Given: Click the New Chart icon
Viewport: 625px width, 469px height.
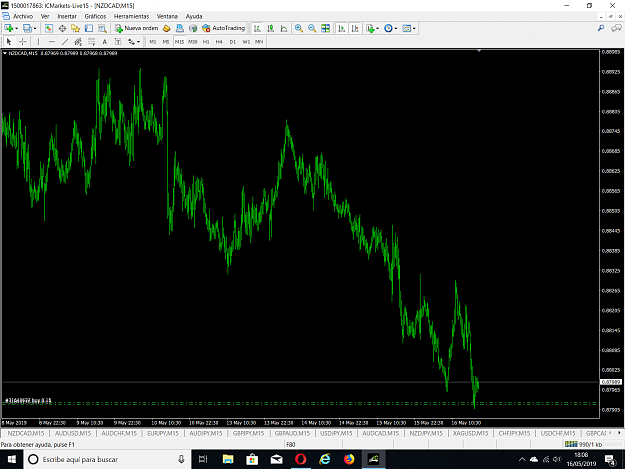Looking at the screenshot, I should (9, 28).
